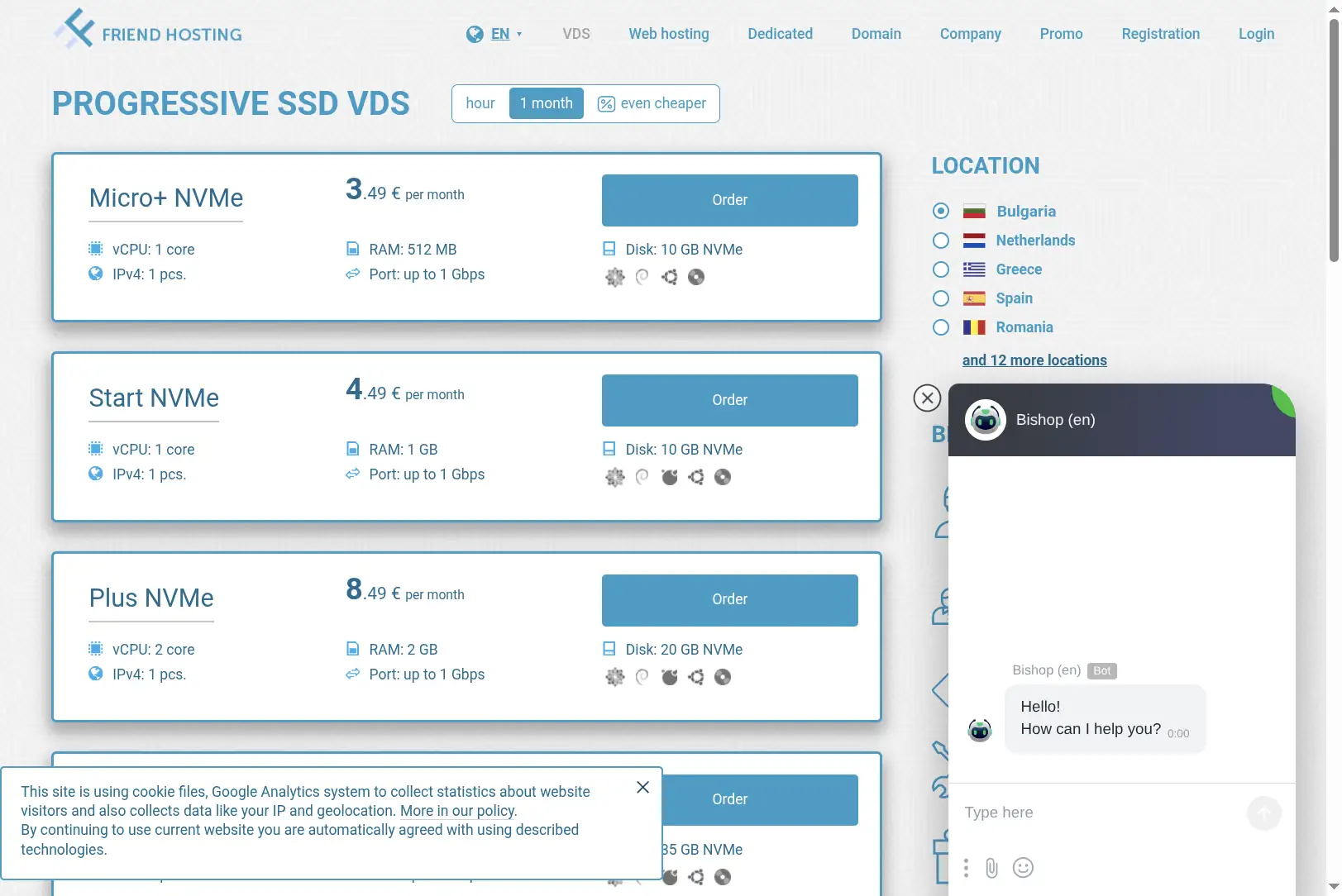Viewport: 1342px width, 896px height.
Task: Open the chat emoji picker
Action: point(1024,867)
